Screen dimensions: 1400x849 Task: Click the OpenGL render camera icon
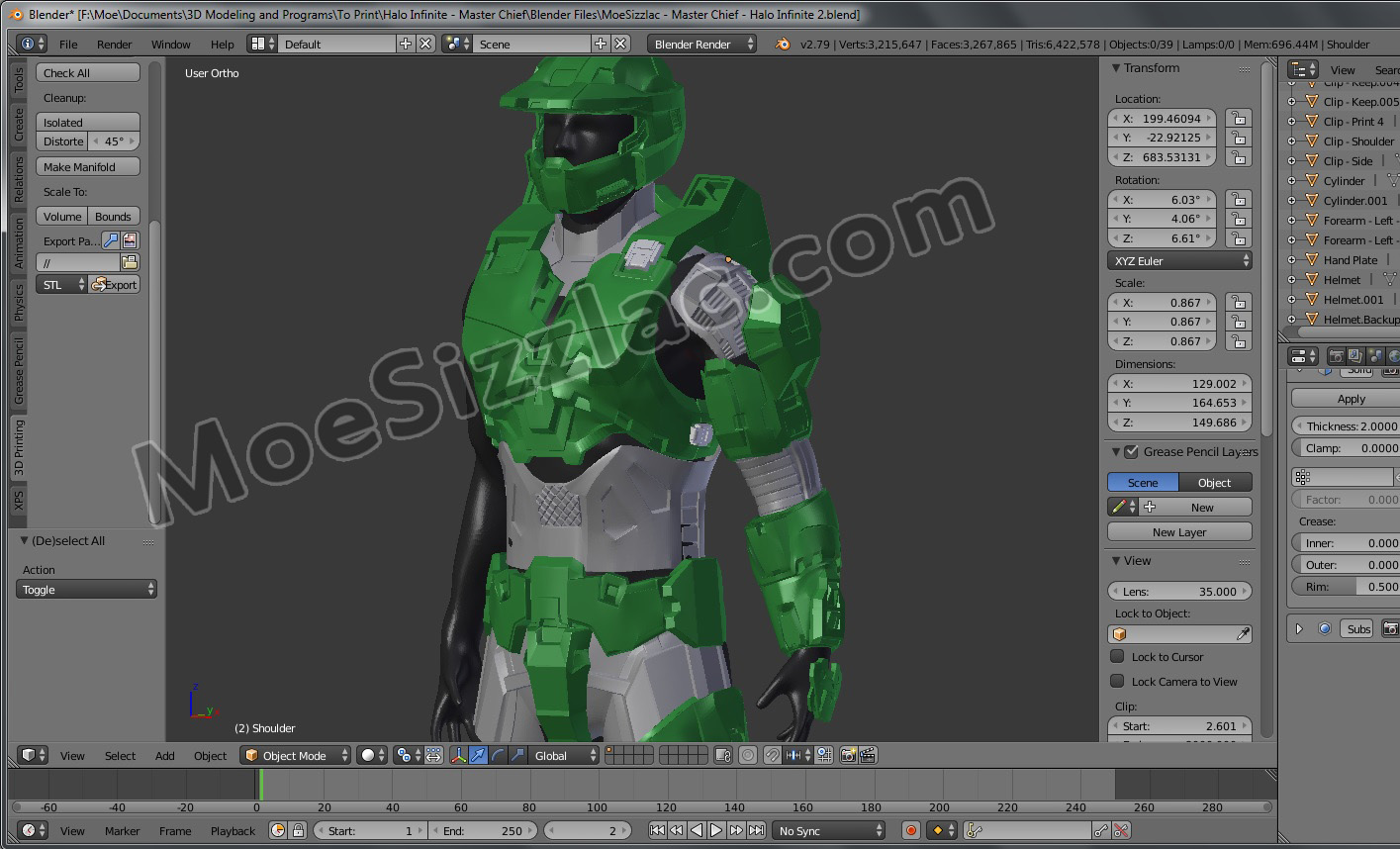click(x=848, y=755)
